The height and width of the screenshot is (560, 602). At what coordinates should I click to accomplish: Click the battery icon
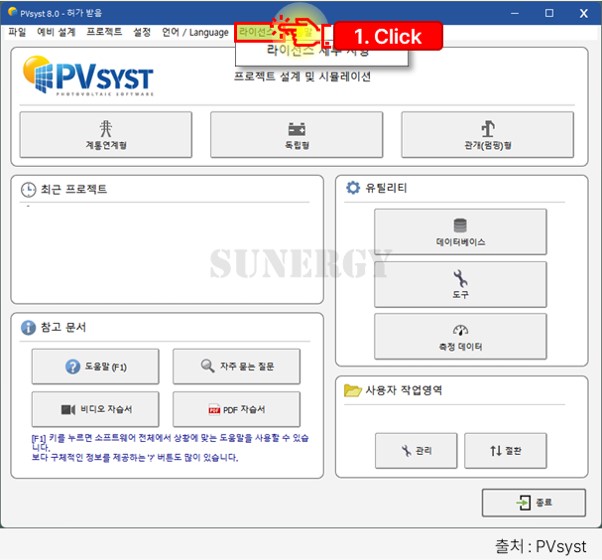(x=297, y=129)
